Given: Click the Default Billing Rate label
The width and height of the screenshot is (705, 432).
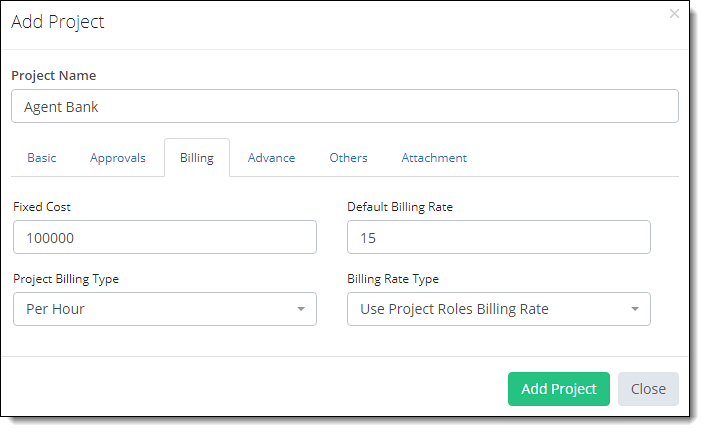Looking at the screenshot, I should point(400,207).
